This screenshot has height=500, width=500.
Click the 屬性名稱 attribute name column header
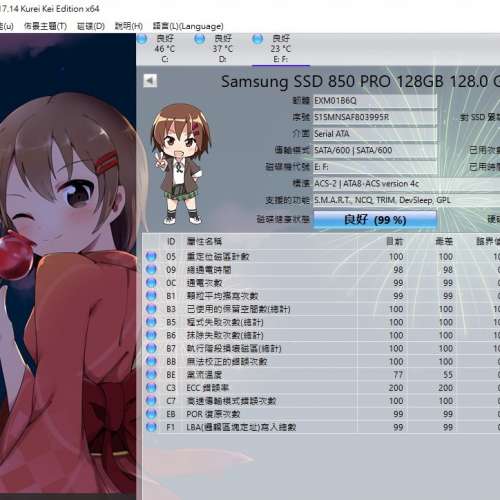point(204,241)
